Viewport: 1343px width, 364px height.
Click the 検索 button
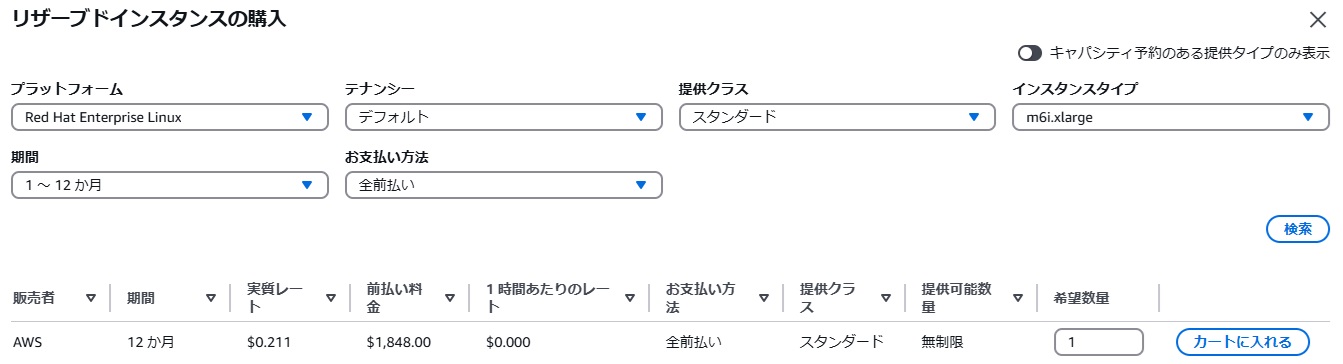tap(1297, 228)
